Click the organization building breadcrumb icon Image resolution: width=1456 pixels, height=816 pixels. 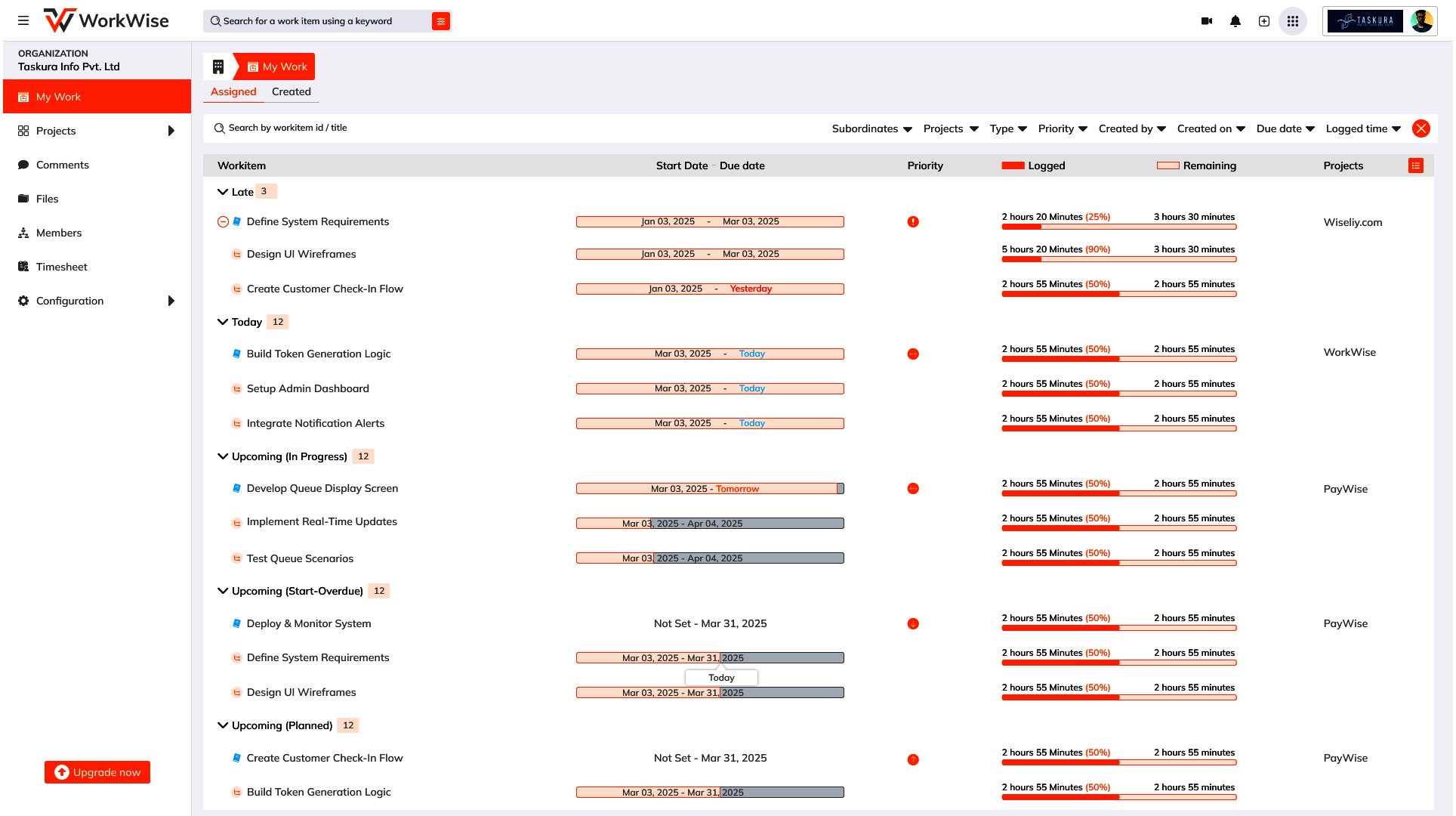[218, 66]
